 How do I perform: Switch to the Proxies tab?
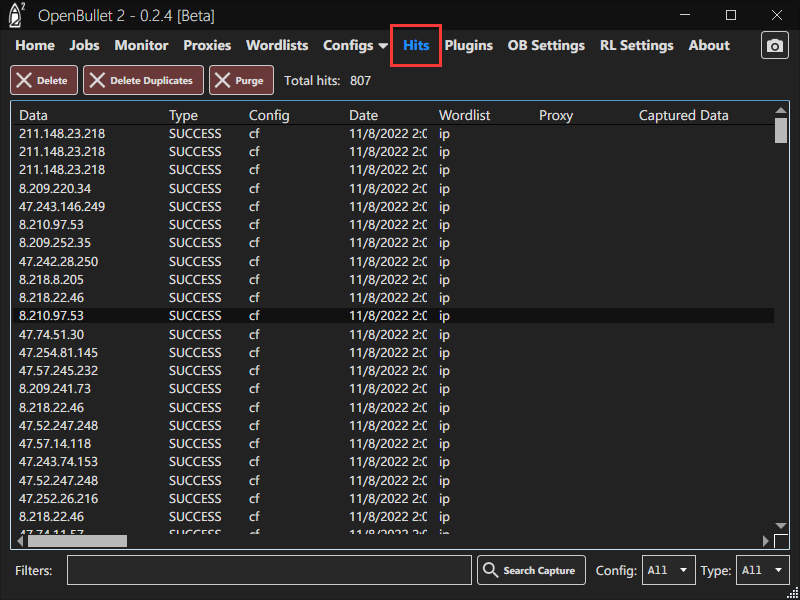(207, 46)
